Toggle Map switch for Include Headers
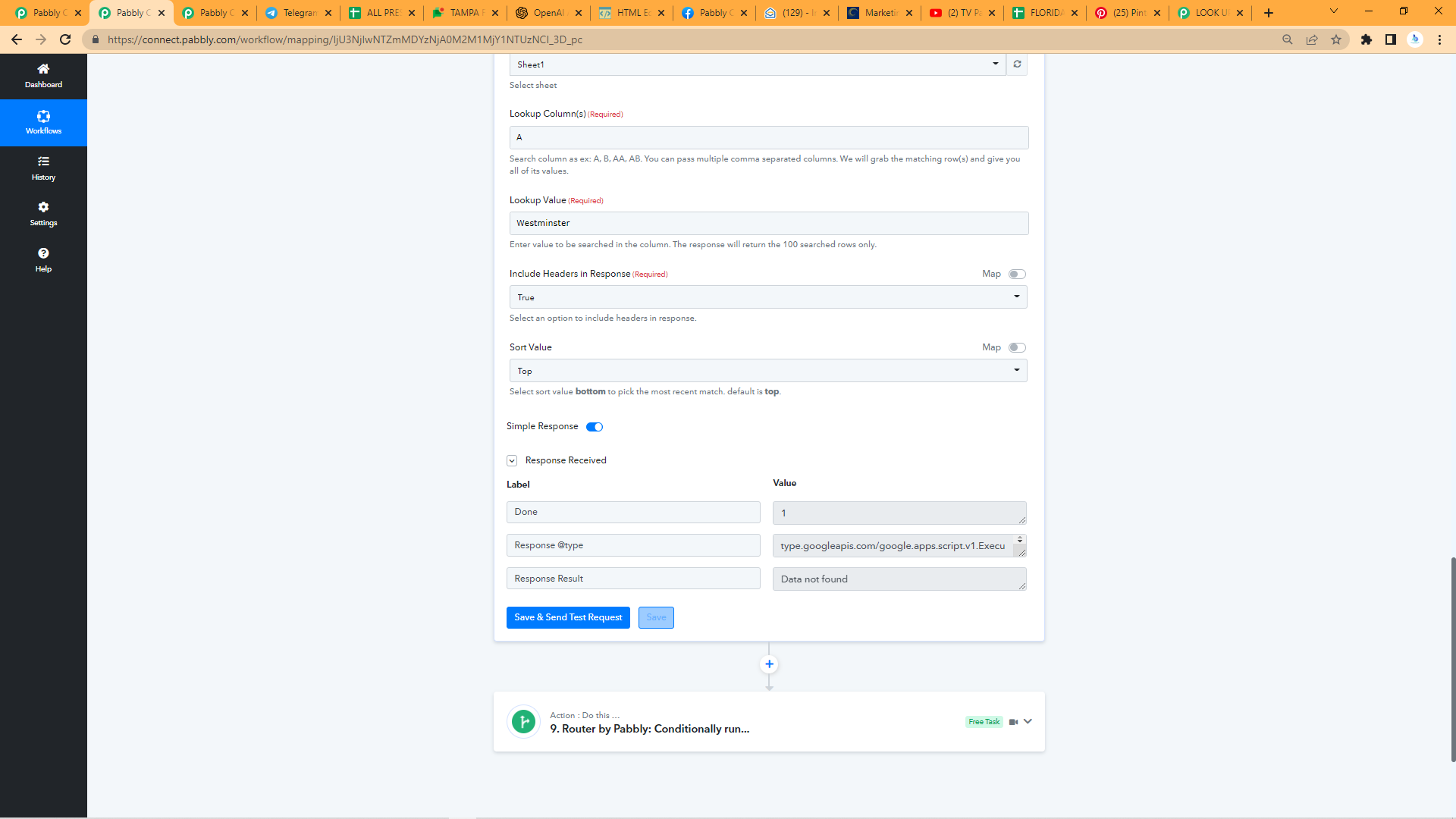Screen dimensions: 1456x819 click(1017, 274)
